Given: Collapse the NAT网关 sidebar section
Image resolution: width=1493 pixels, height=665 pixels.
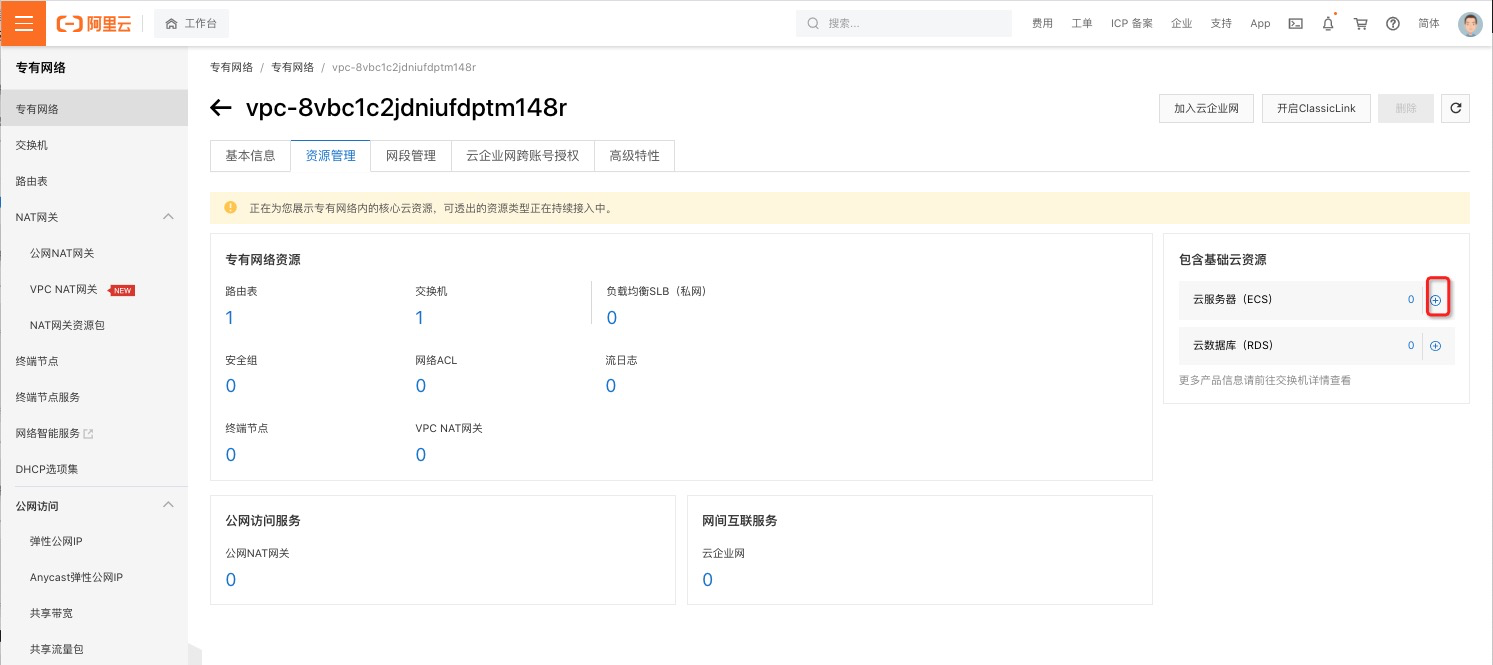Looking at the screenshot, I should pos(168,216).
